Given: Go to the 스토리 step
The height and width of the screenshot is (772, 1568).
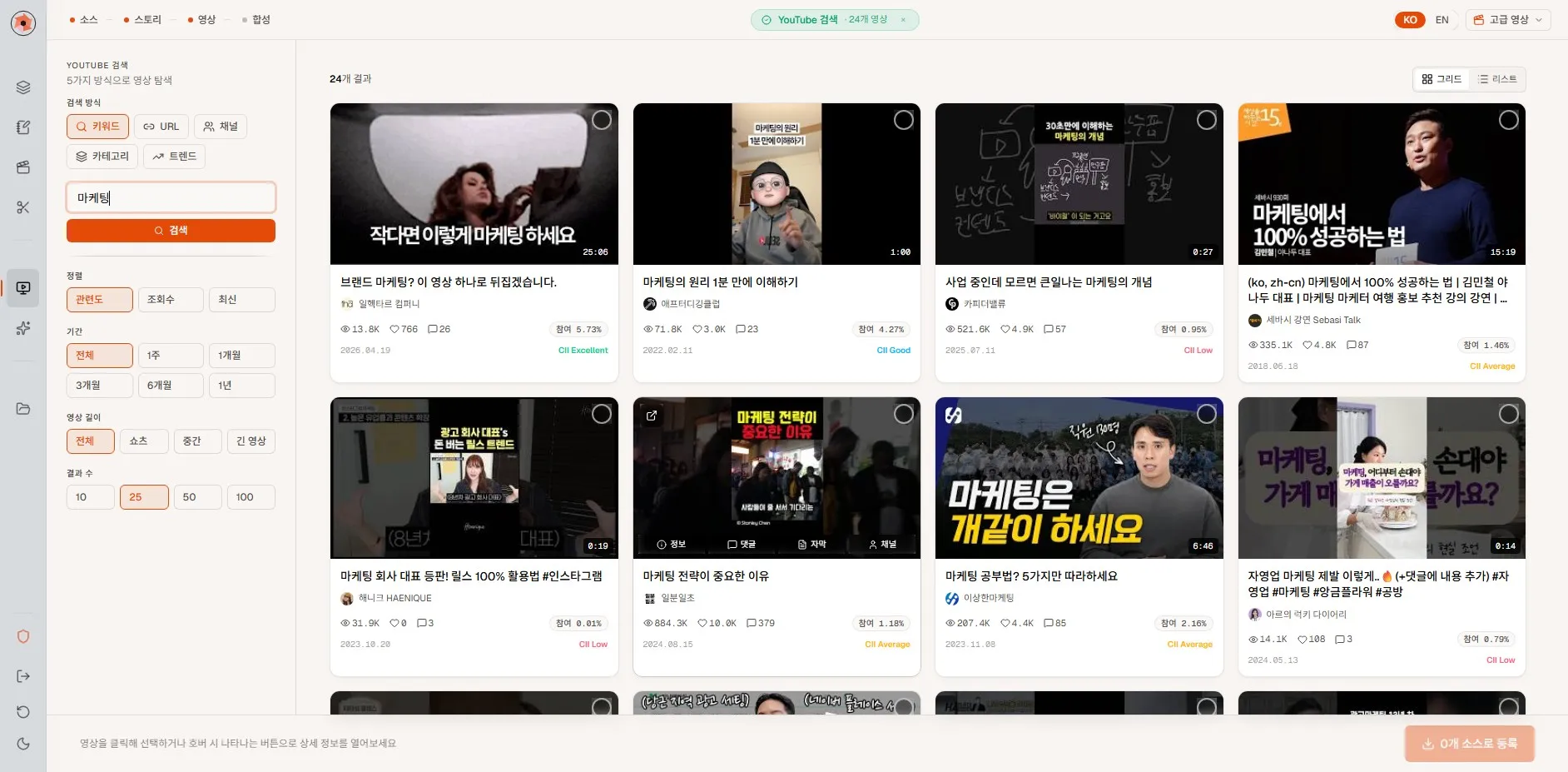Looking at the screenshot, I should click(x=142, y=20).
